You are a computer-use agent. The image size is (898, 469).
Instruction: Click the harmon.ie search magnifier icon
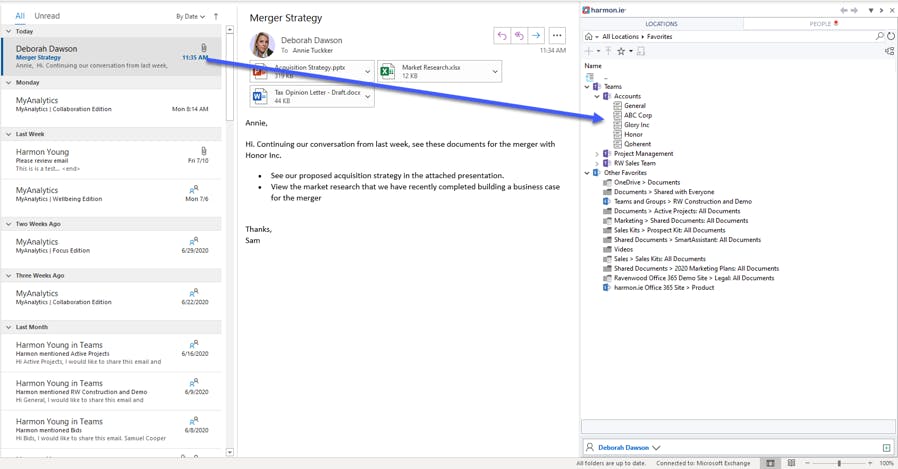tap(880, 36)
